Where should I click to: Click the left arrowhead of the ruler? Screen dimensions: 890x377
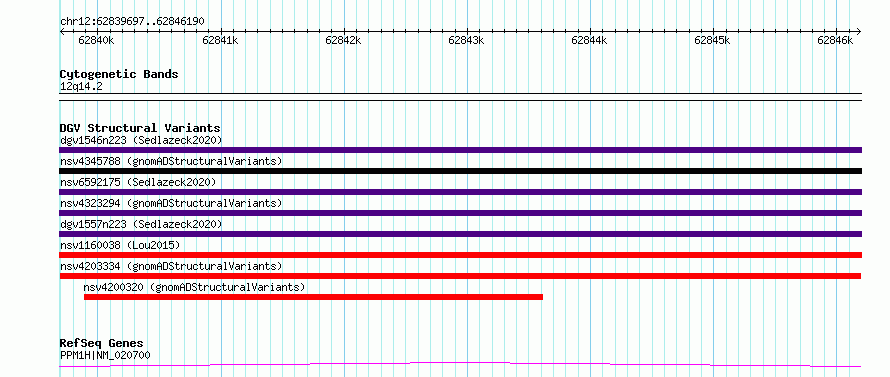point(62,31)
